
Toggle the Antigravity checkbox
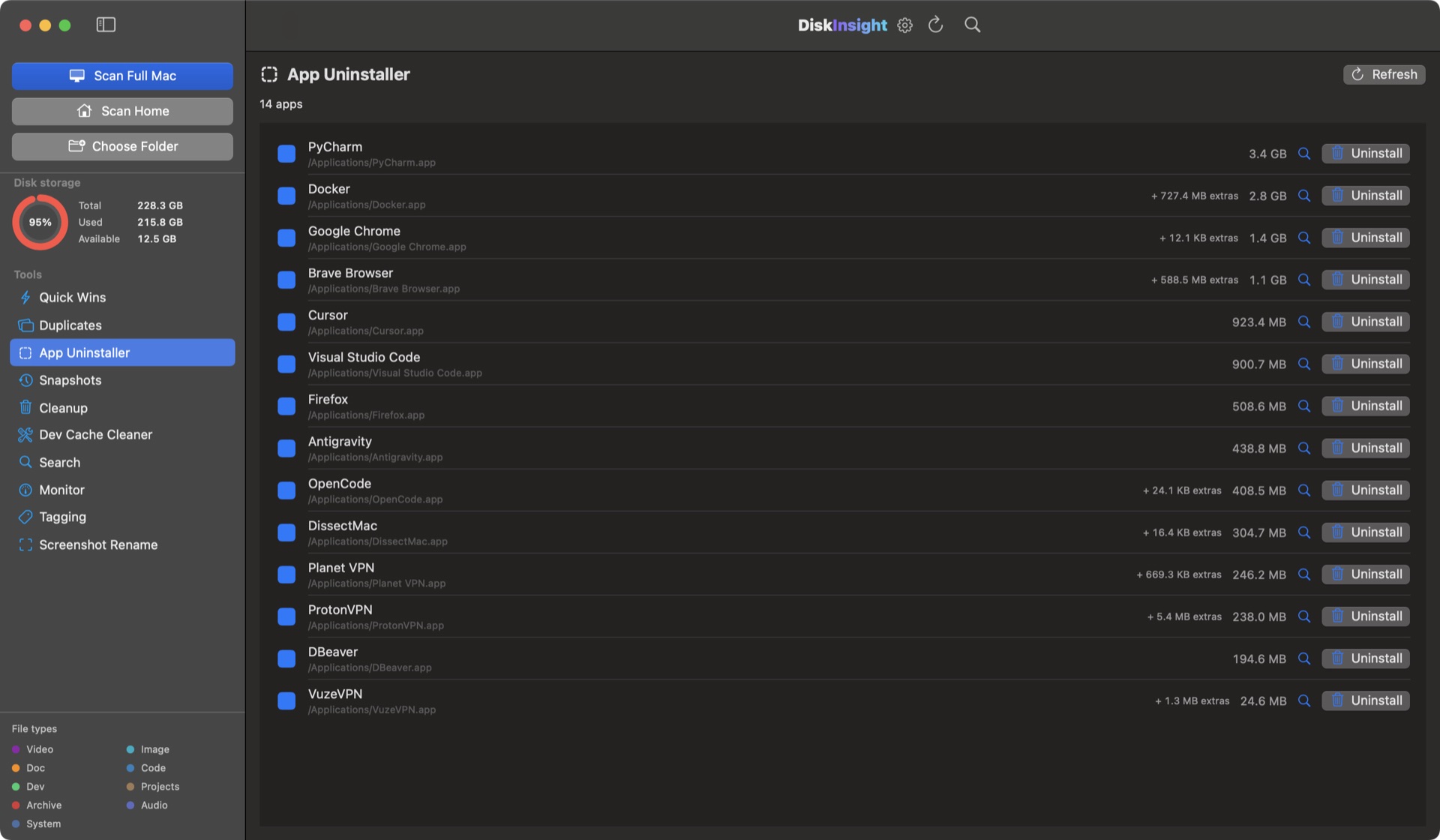tap(286, 448)
